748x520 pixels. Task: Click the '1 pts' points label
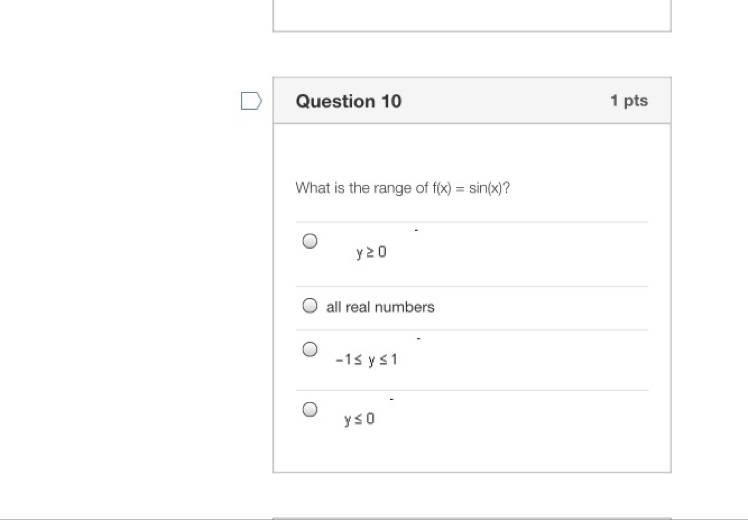629,101
